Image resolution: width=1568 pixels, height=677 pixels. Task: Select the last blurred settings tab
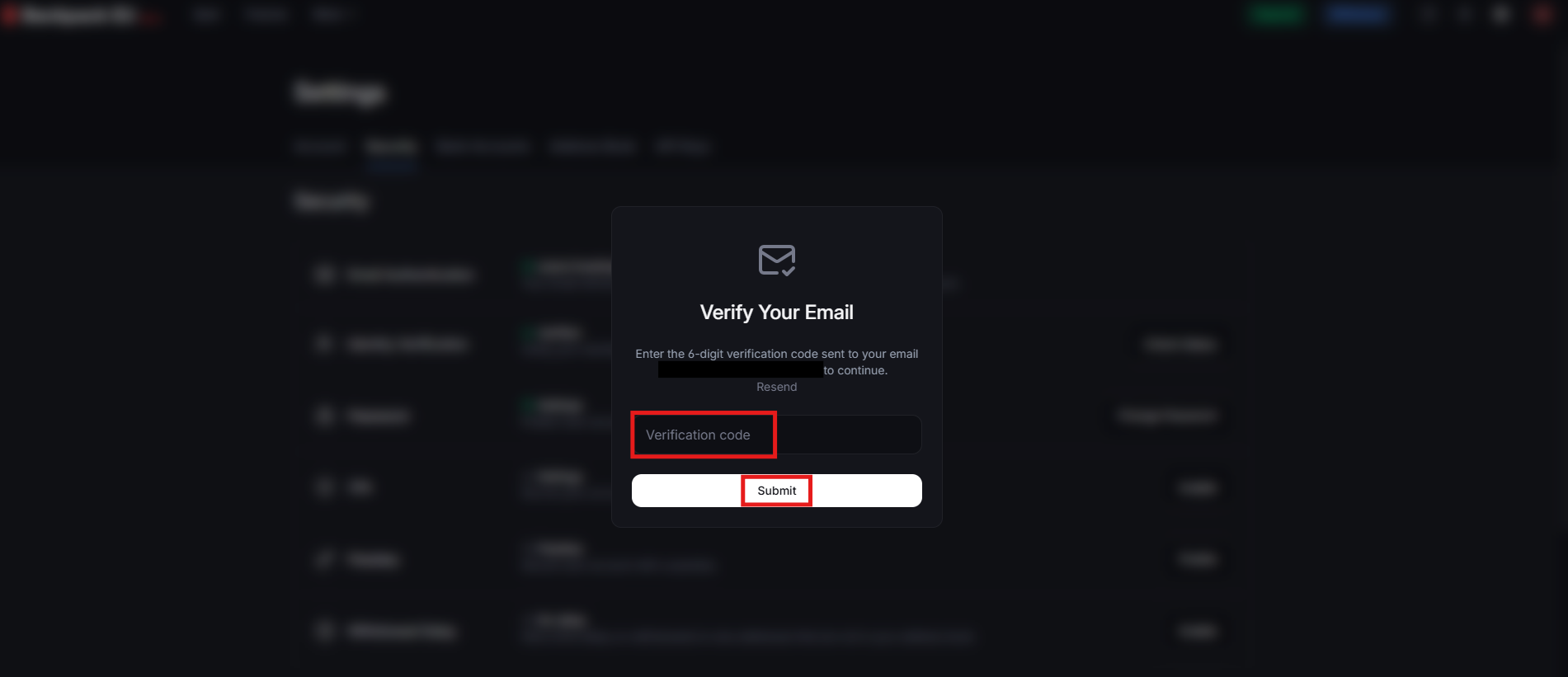(x=682, y=147)
